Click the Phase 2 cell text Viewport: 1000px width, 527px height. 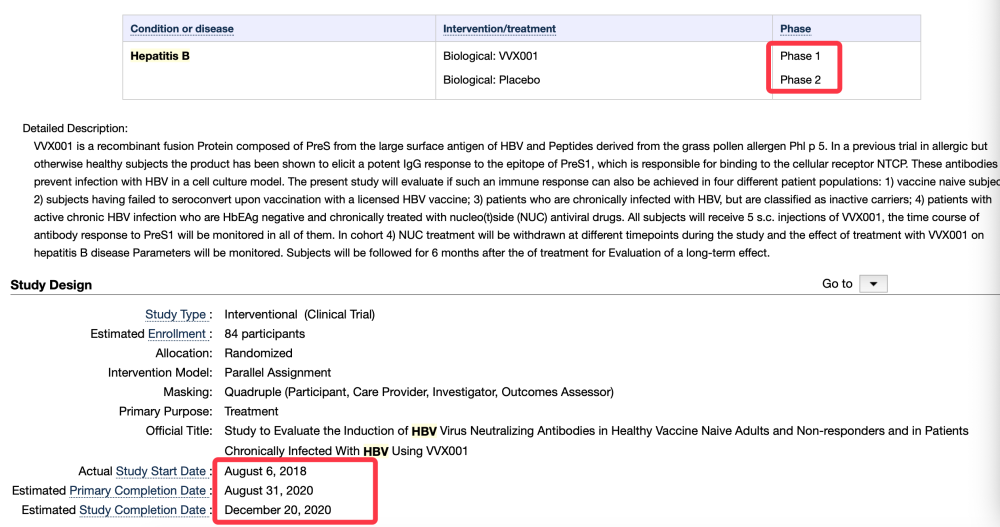pos(800,80)
